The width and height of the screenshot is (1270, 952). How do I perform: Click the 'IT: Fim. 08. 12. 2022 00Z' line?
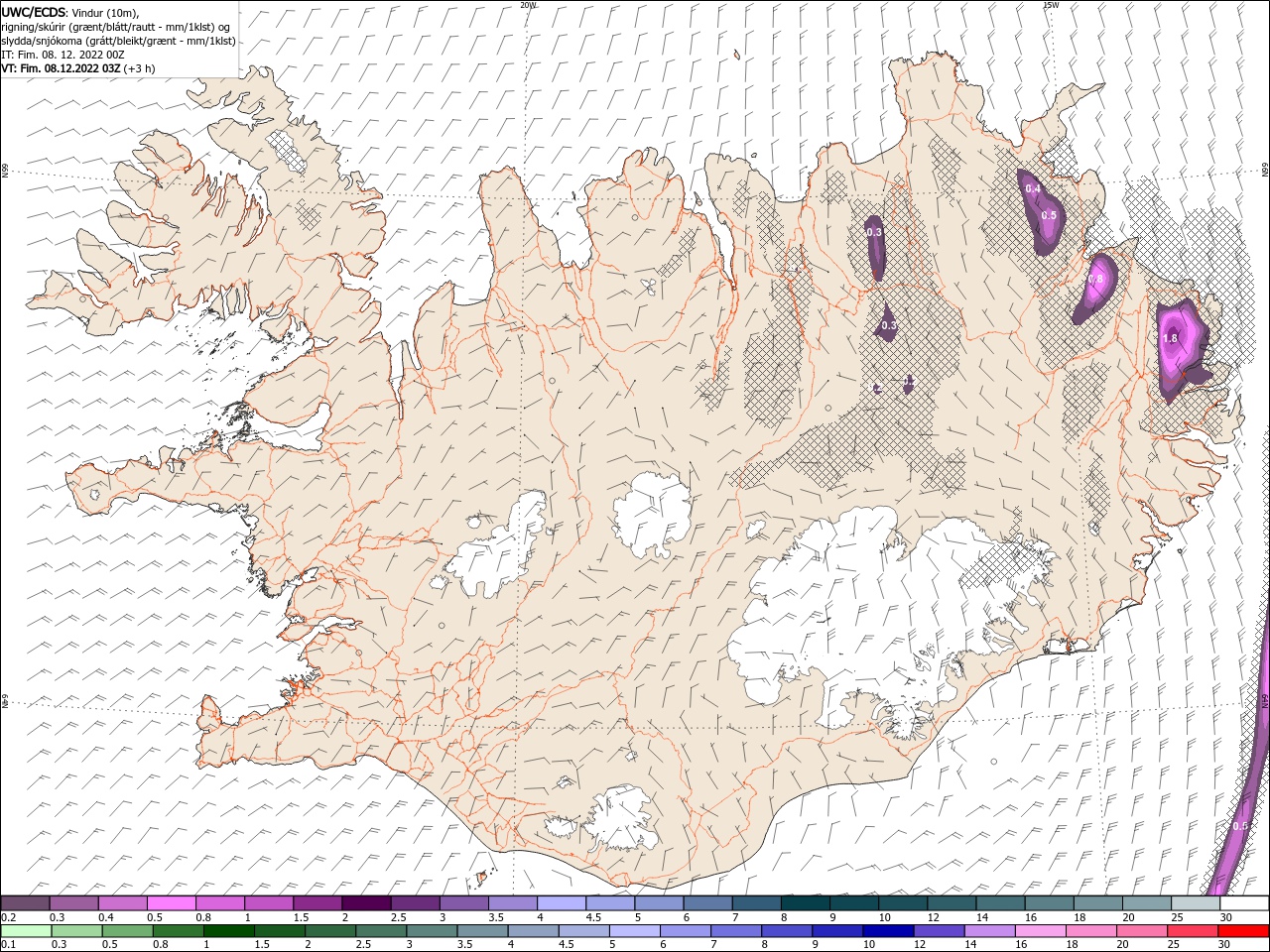63,55
